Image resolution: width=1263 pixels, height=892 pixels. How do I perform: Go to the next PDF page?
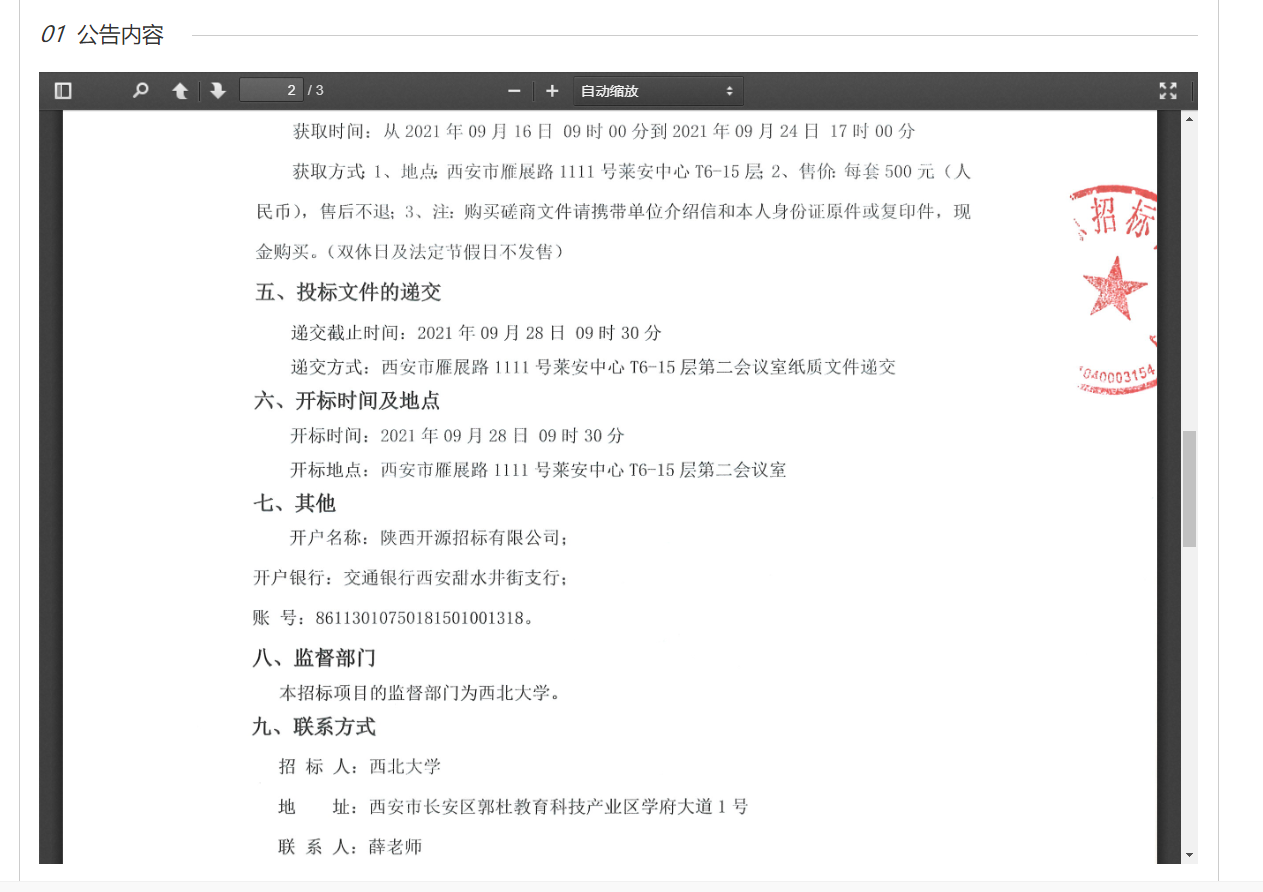(218, 91)
